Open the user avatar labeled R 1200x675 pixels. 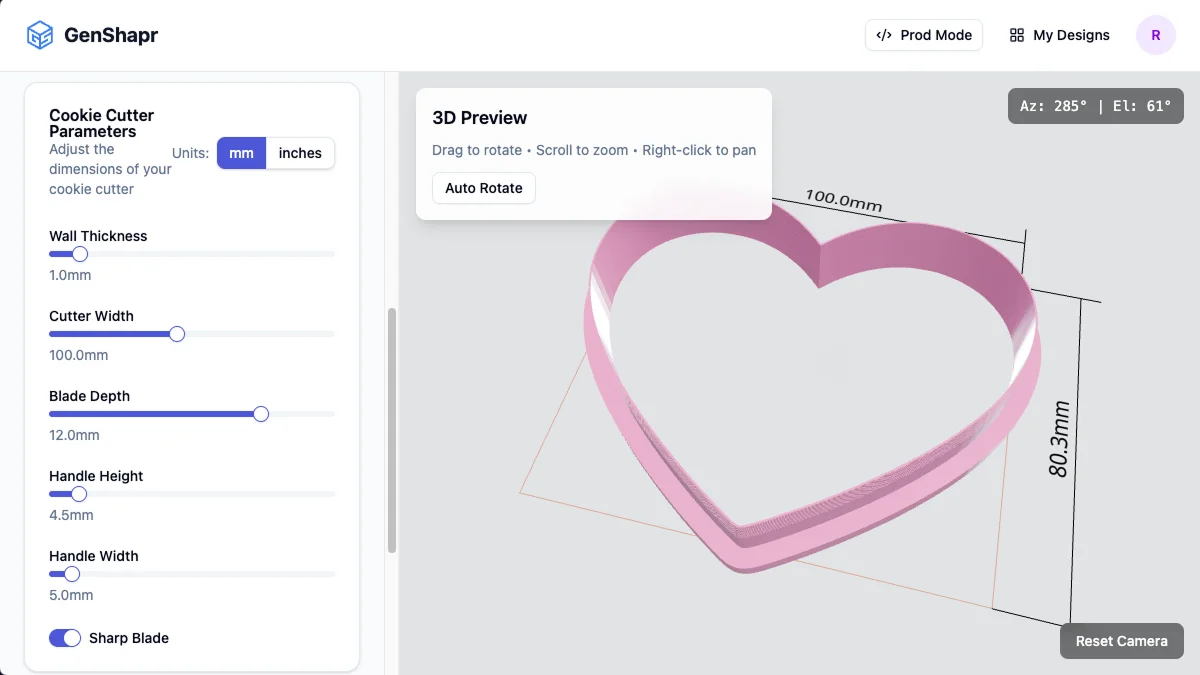(1155, 35)
